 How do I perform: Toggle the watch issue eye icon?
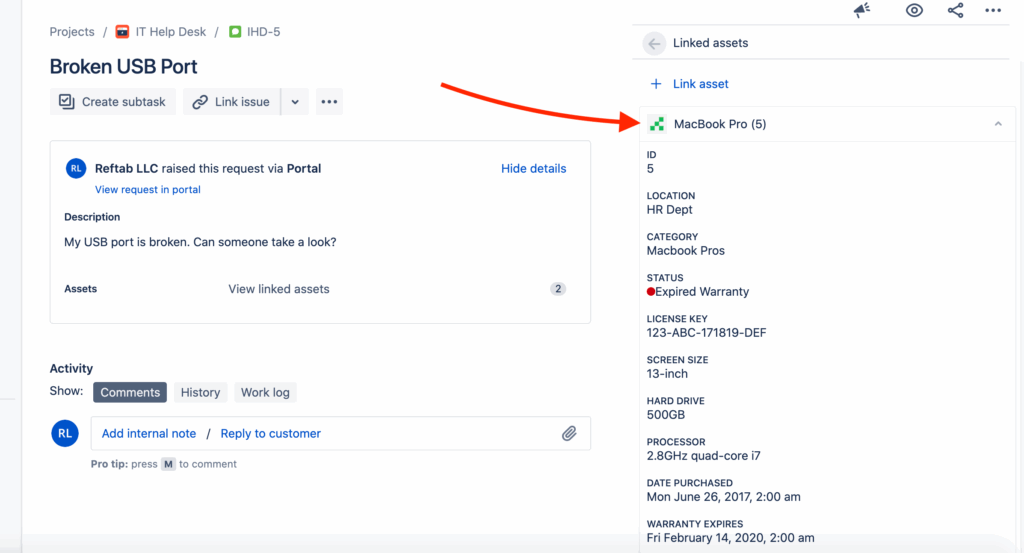(914, 10)
